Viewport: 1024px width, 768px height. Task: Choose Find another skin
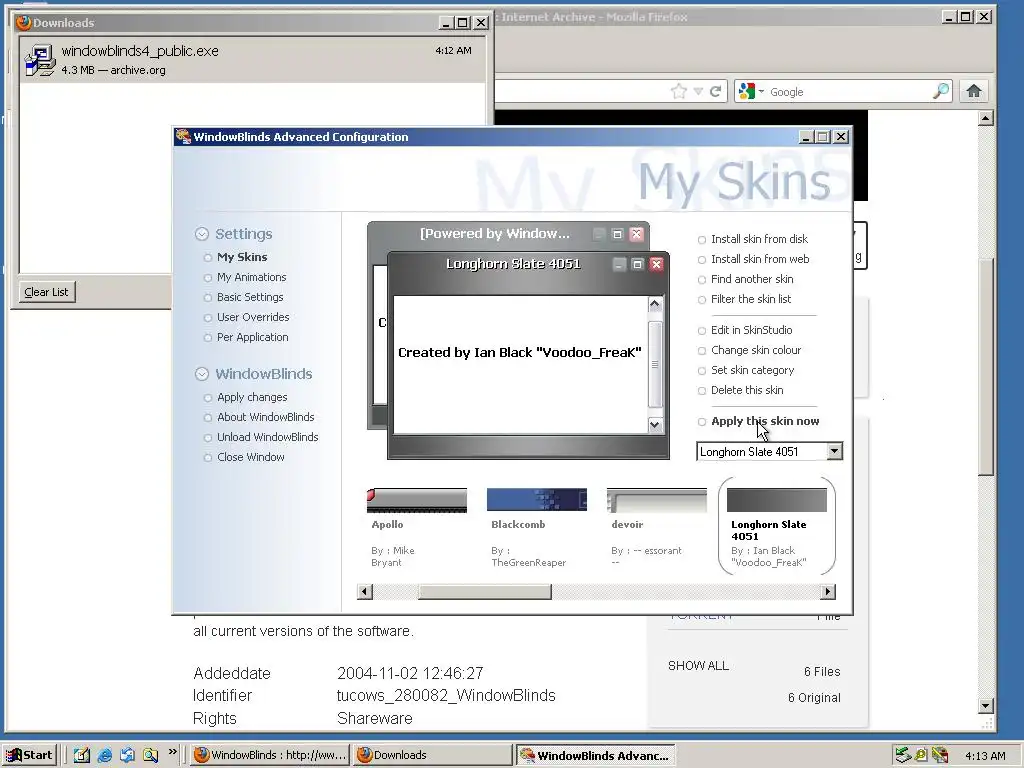coord(752,280)
